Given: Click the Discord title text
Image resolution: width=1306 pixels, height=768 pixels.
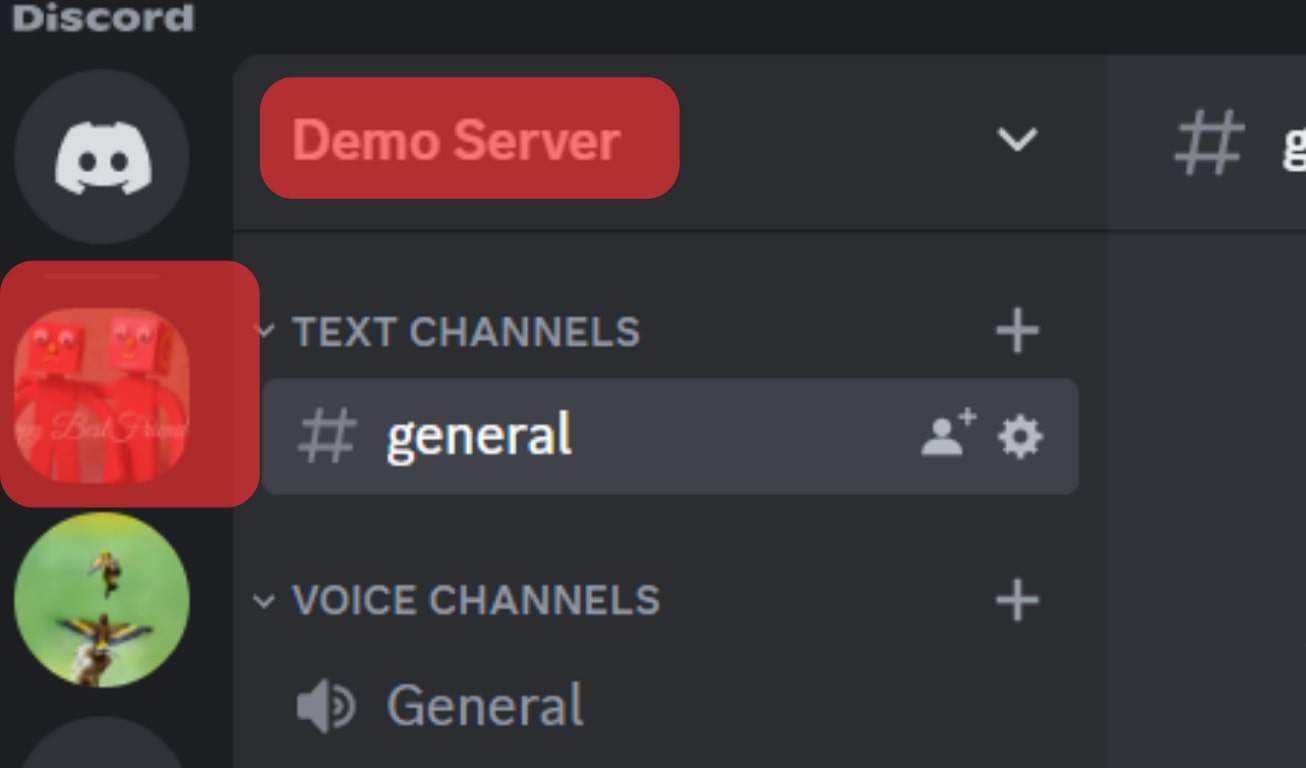Looking at the screenshot, I should coord(103,18).
